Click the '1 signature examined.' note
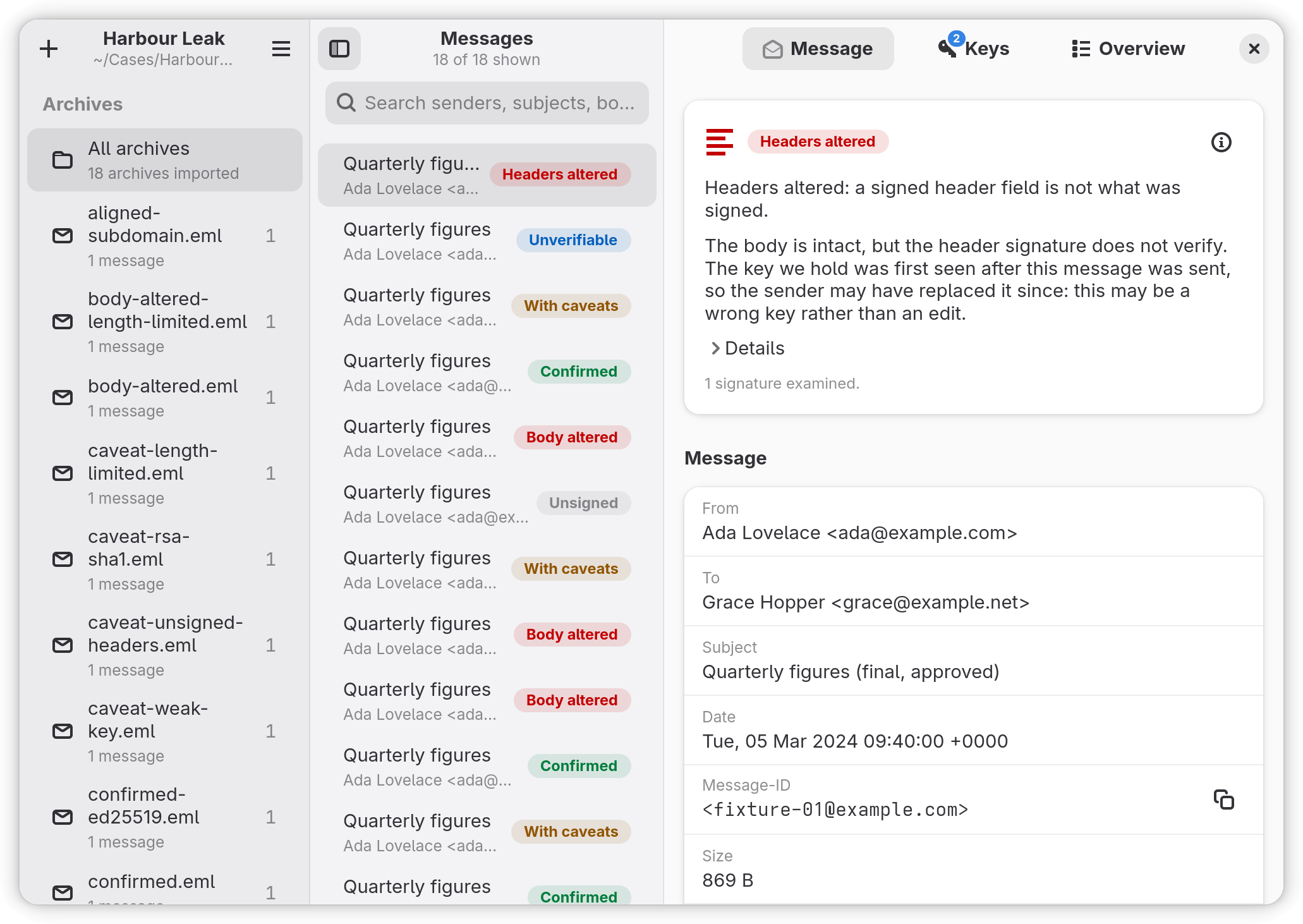Viewport: 1303px width, 924px height. pyautogui.click(x=782, y=384)
